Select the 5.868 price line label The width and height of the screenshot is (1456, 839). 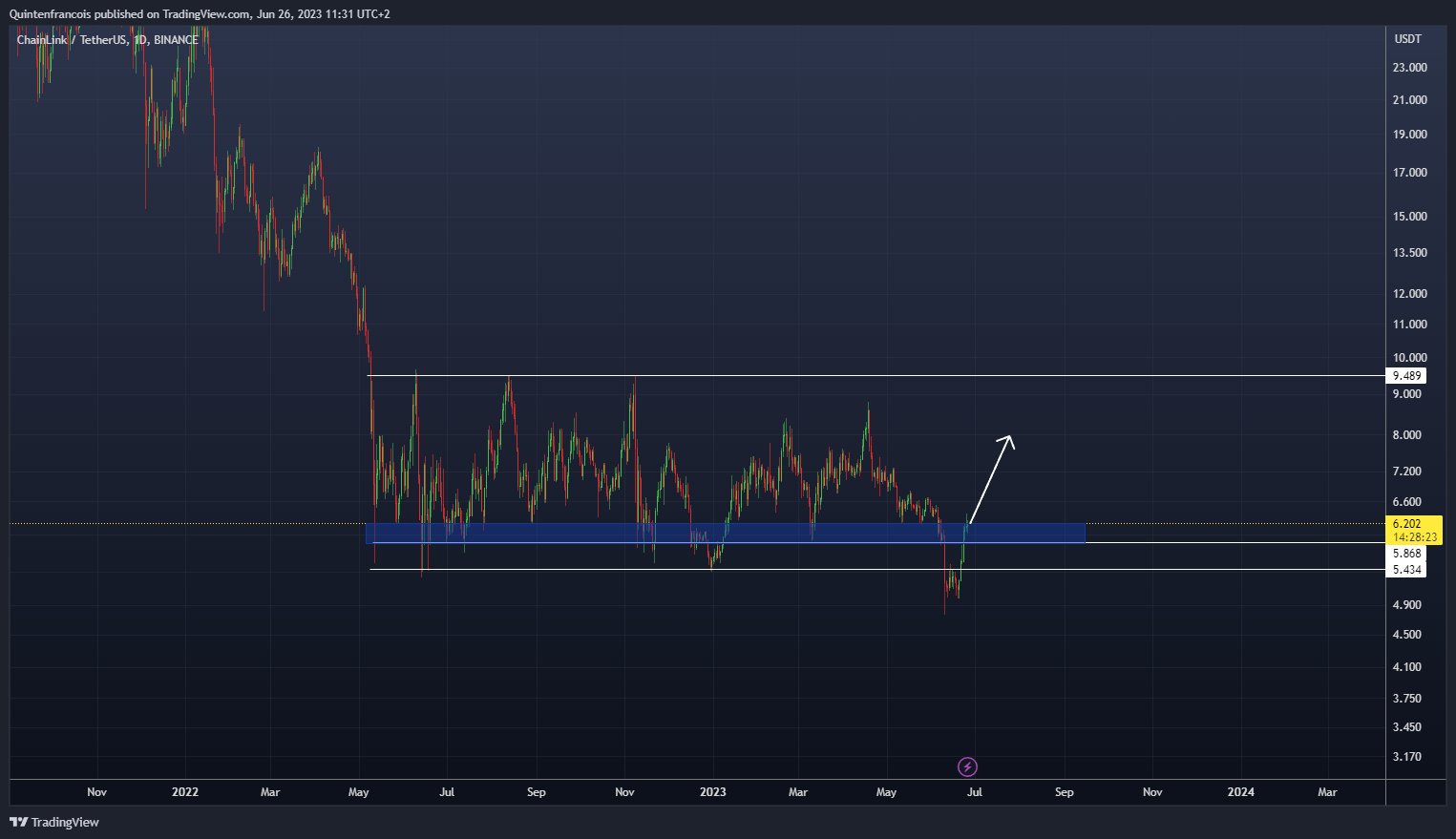click(x=1406, y=554)
